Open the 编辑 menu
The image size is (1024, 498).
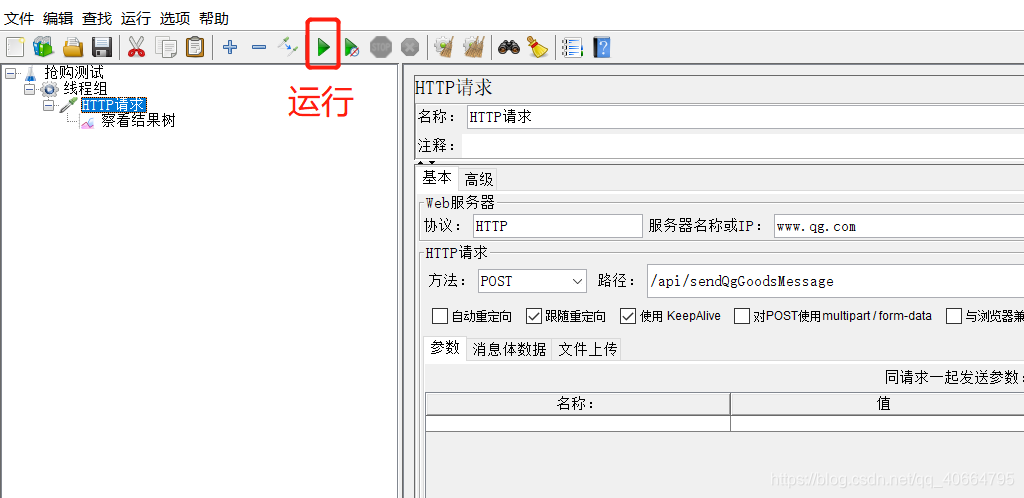pos(58,18)
